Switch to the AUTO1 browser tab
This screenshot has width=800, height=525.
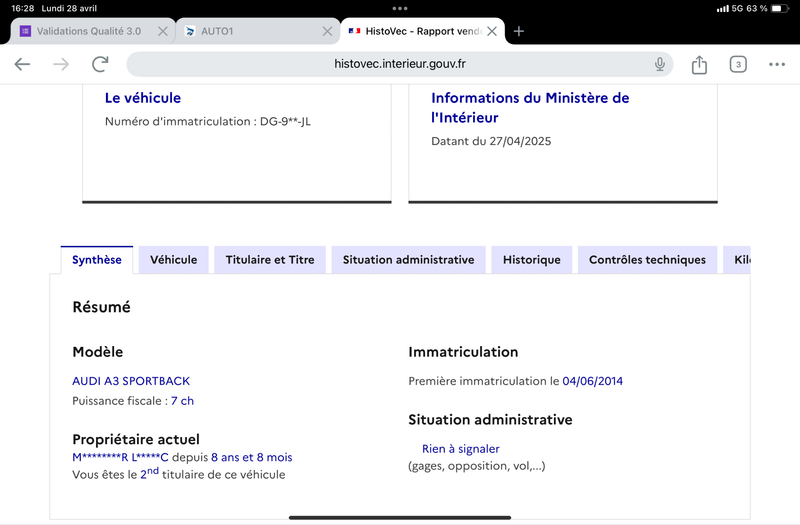point(258,31)
